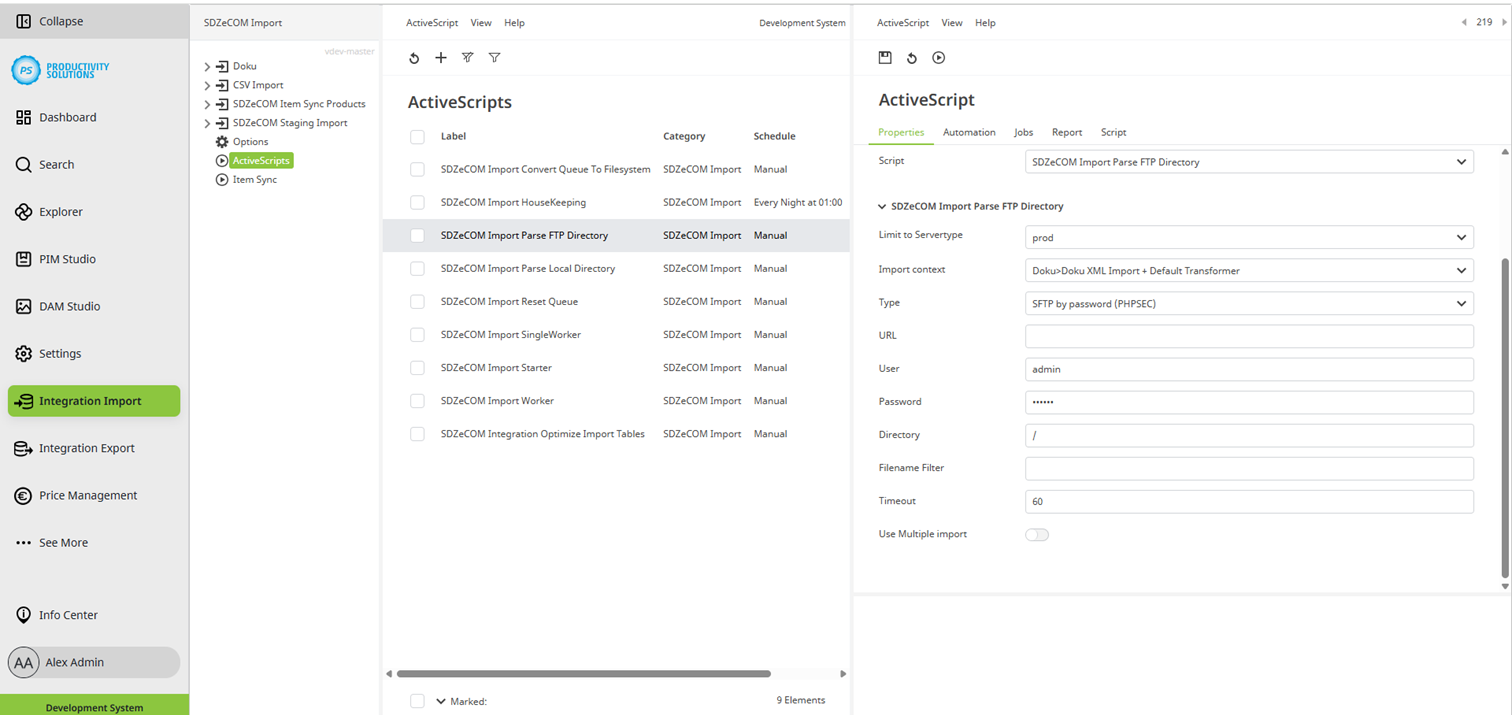Save the ActiveScript using the disk icon
Image resolution: width=1512 pixels, height=715 pixels.
point(884,57)
